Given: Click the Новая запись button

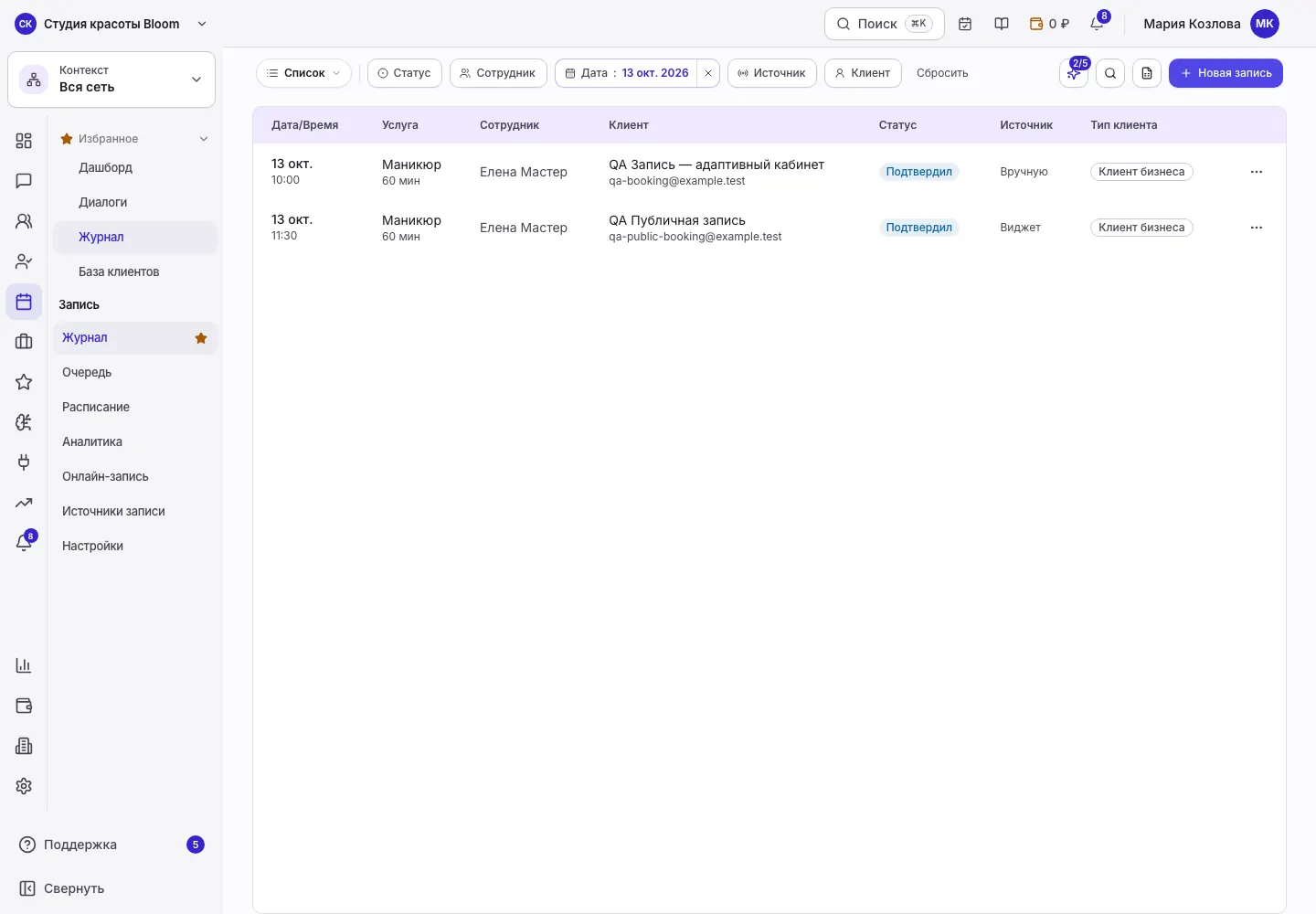Looking at the screenshot, I should click(x=1226, y=73).
